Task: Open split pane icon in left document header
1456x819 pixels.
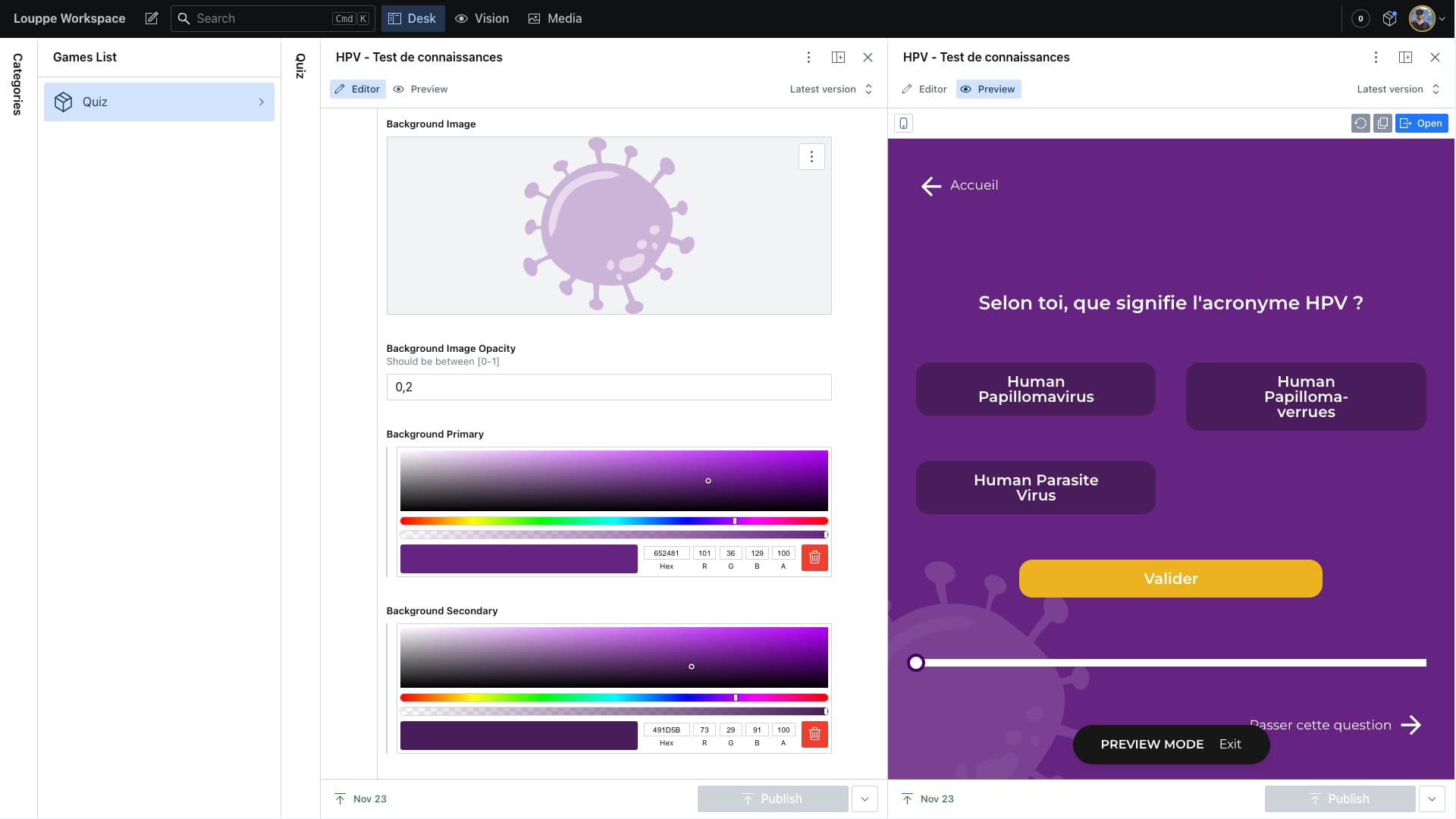Action: click(838, 58)
